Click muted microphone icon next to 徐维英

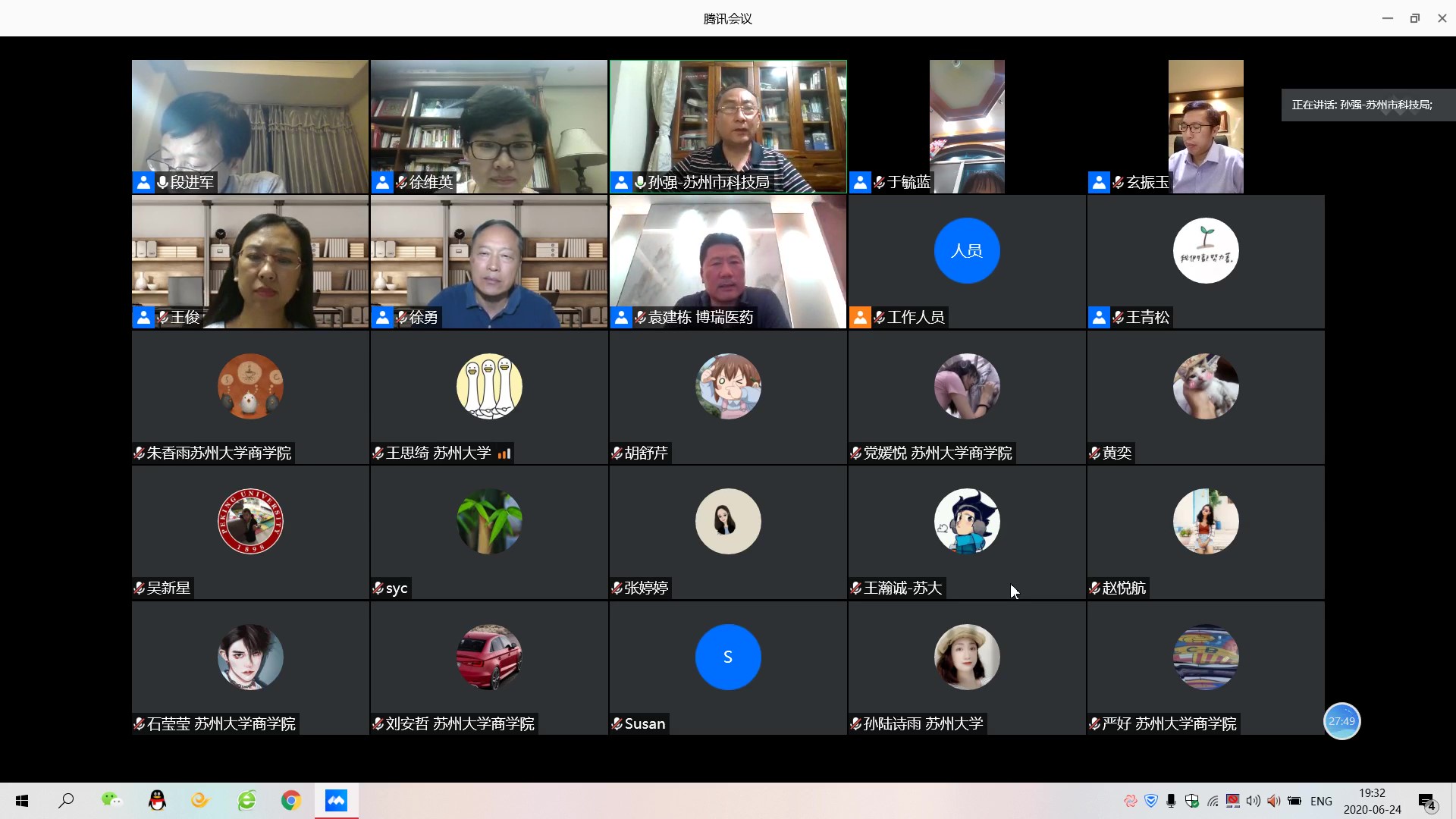402,182
